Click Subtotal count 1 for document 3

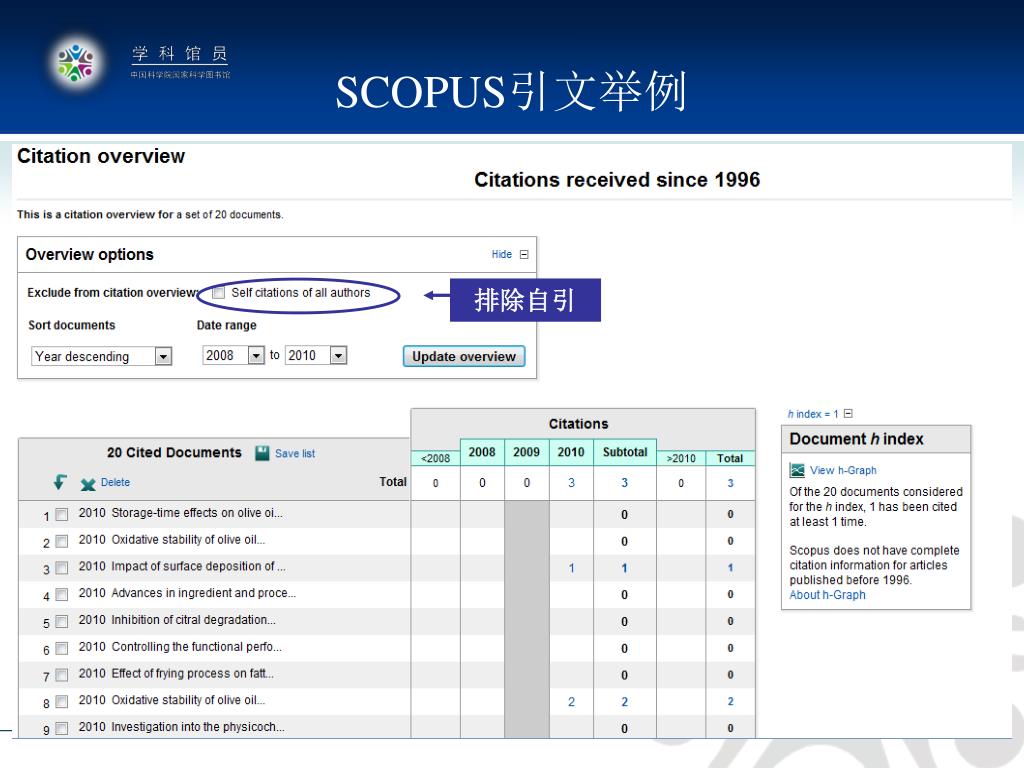[624, 568]
